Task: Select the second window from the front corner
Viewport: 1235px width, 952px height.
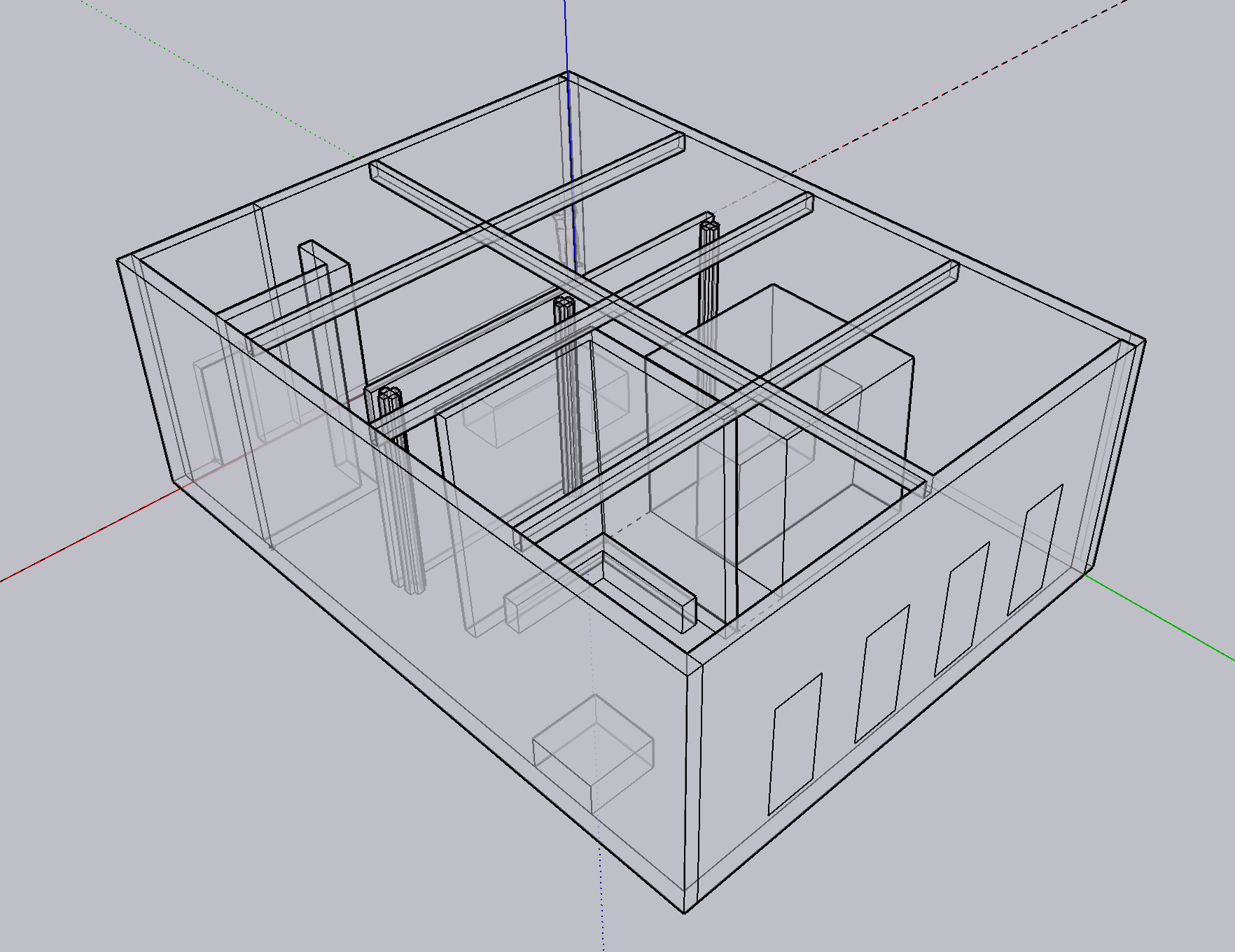Action: [x=882, y=674]
